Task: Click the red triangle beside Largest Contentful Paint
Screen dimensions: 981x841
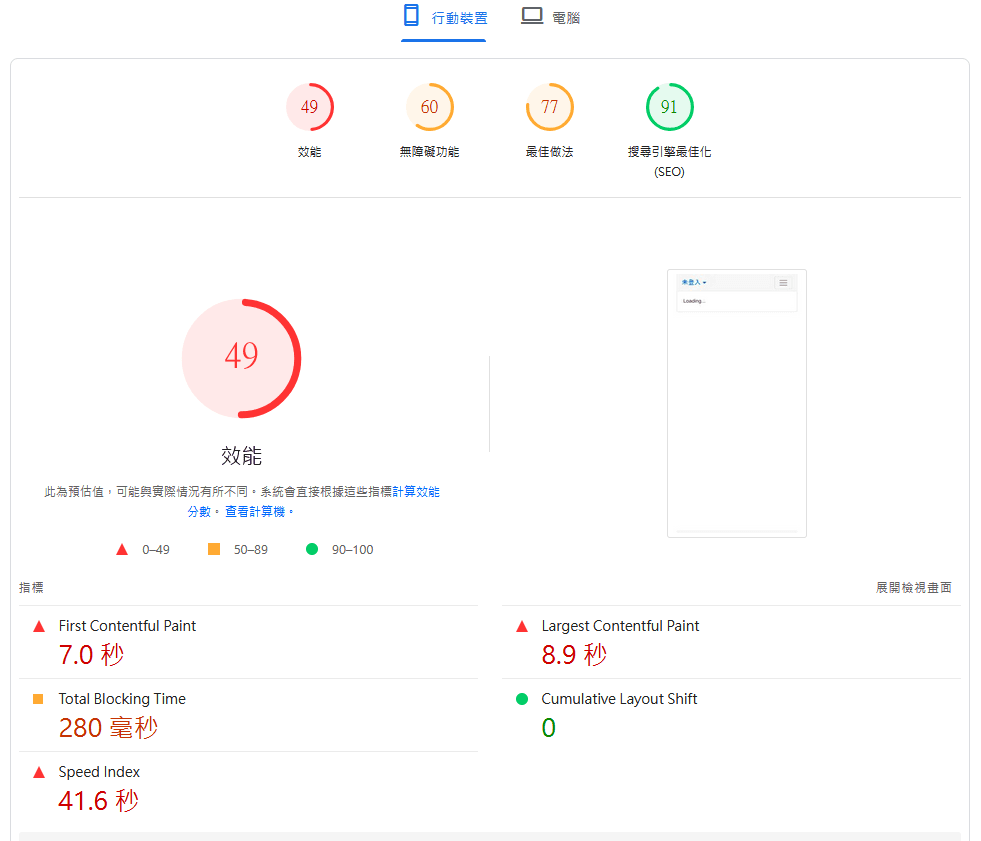Action: [521, 626]
